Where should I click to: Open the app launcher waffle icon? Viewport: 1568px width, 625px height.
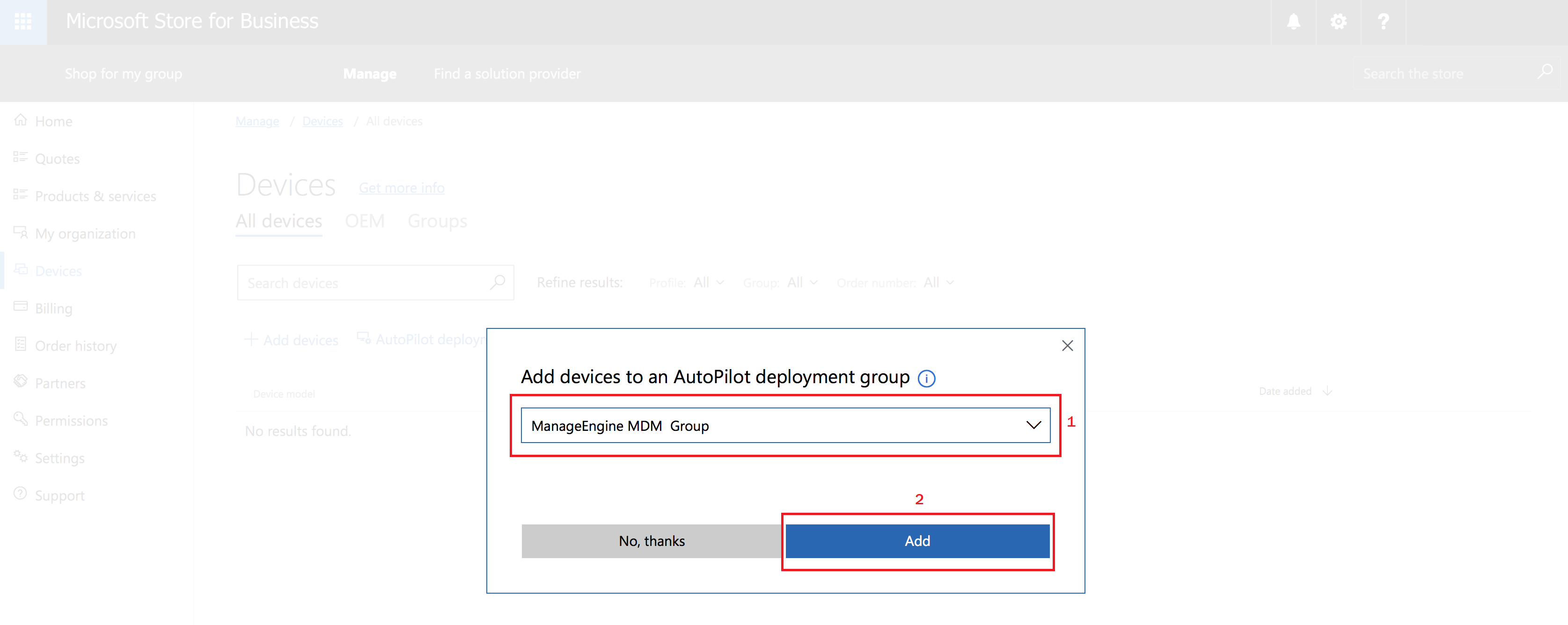pyautogui.click(x=23, y=22)
